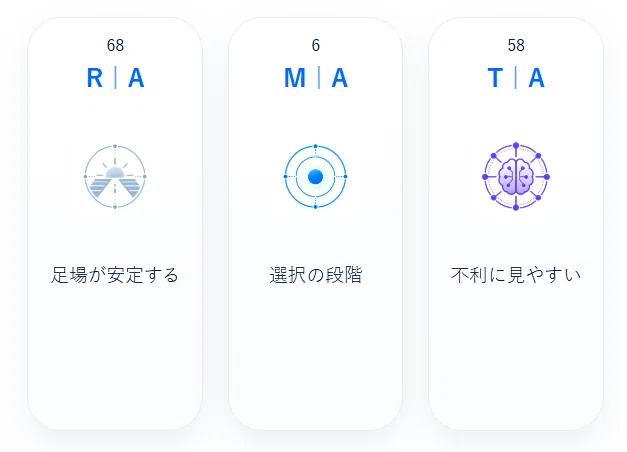Click the divider between M and A

[319, 78]
